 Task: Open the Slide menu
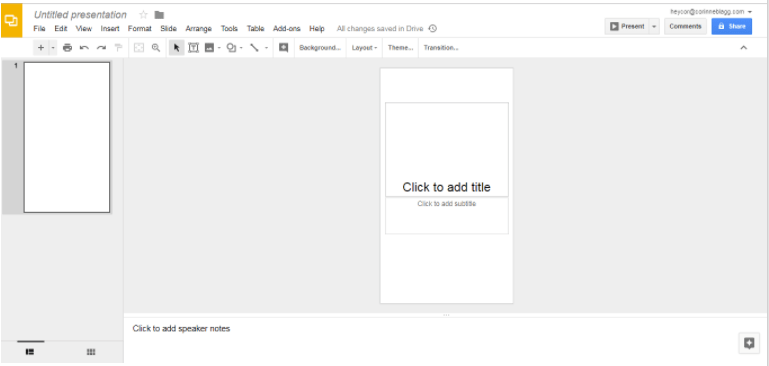click(169, 29)
